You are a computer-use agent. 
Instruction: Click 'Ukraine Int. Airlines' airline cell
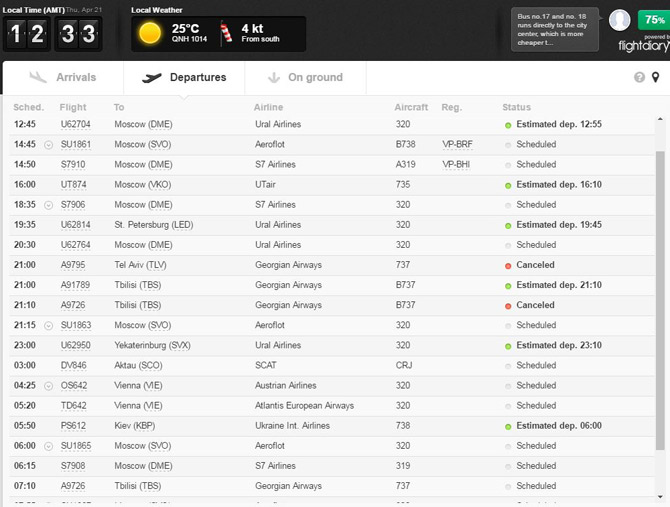point(292,425)
